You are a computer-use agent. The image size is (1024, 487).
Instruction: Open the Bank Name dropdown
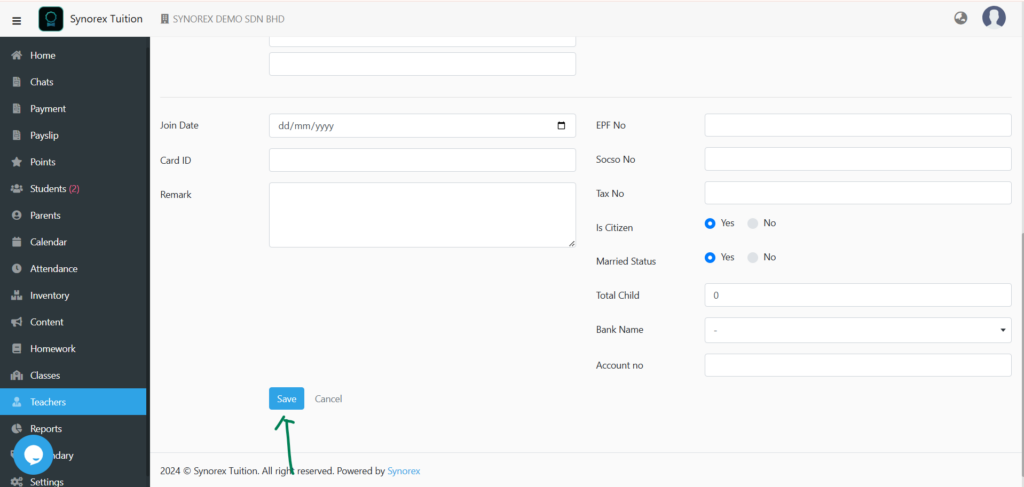pos(857,330)
